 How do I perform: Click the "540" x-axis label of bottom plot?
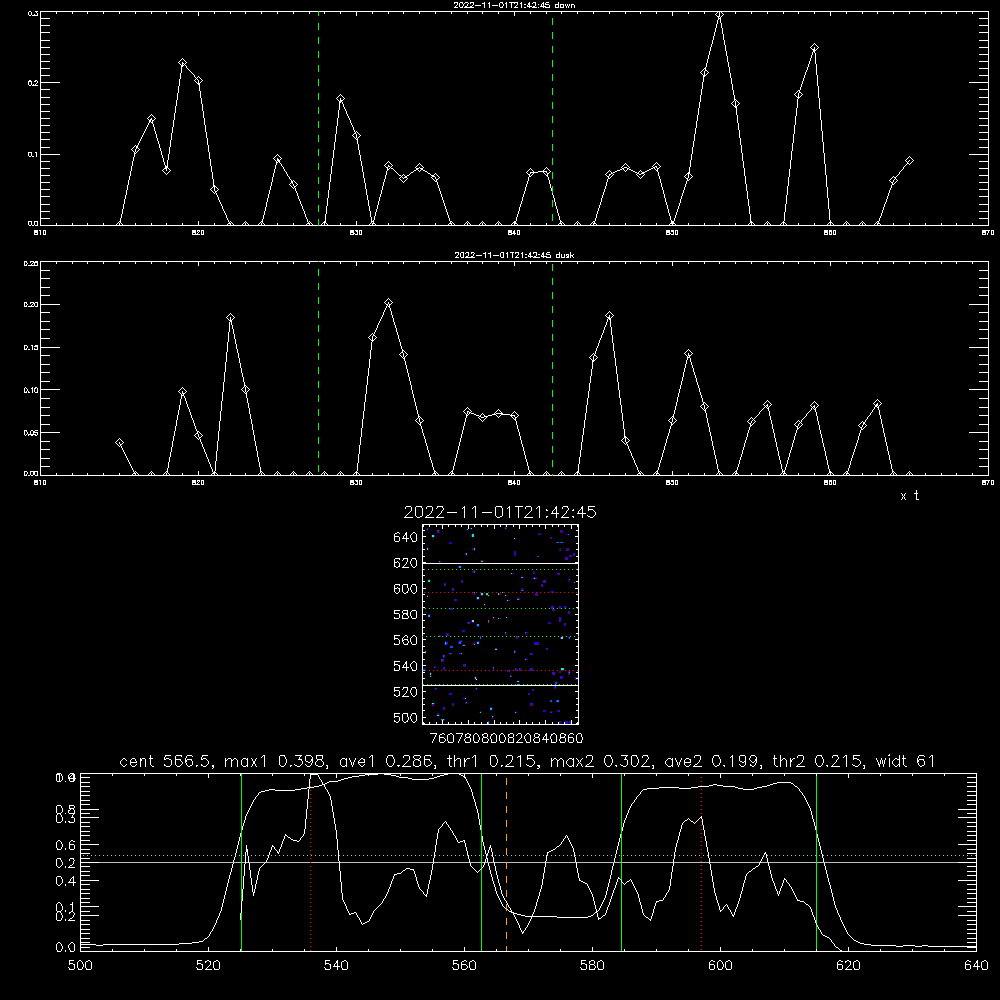[x=336, y=966]
